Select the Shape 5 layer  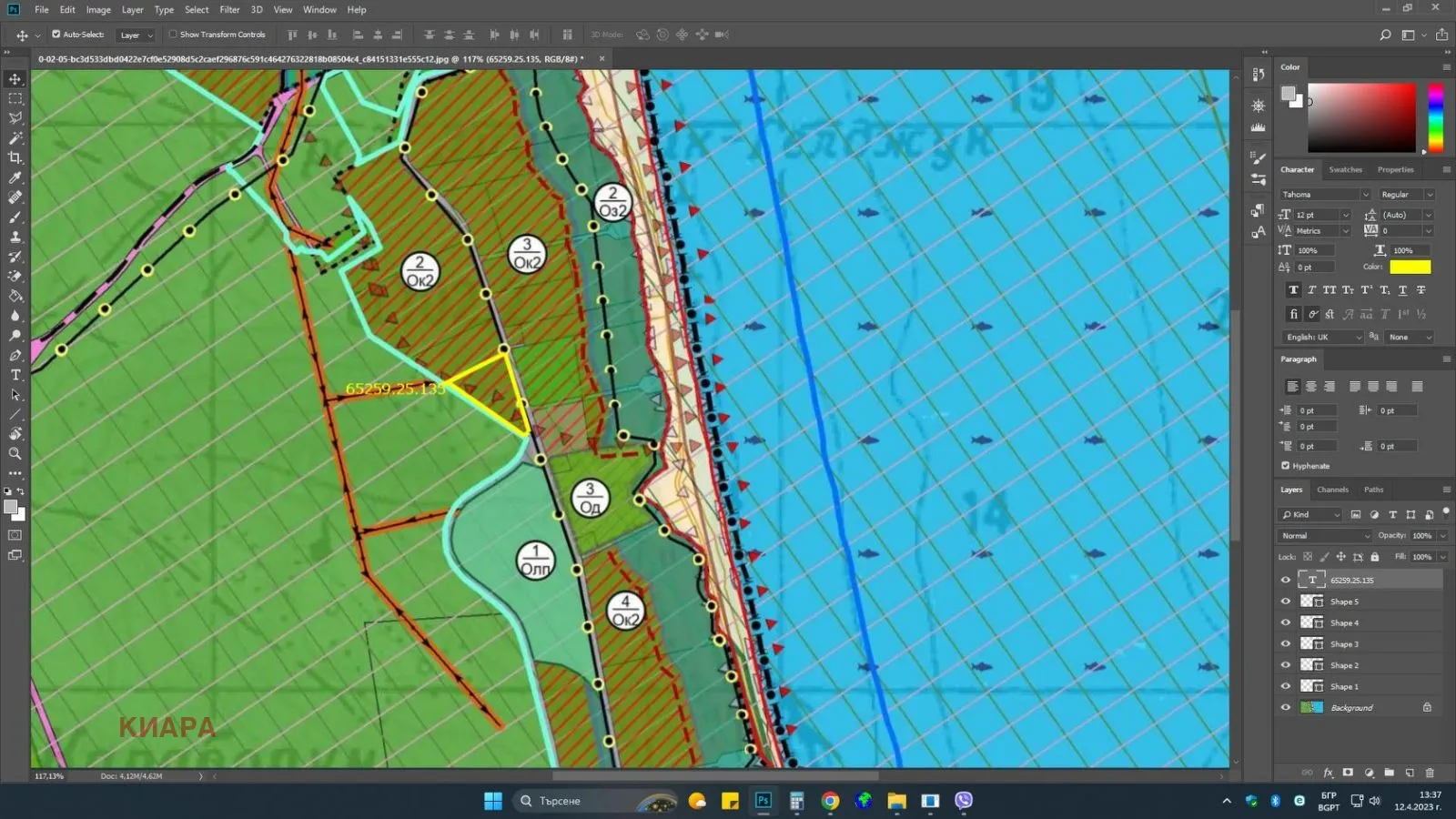(1344, 602)
